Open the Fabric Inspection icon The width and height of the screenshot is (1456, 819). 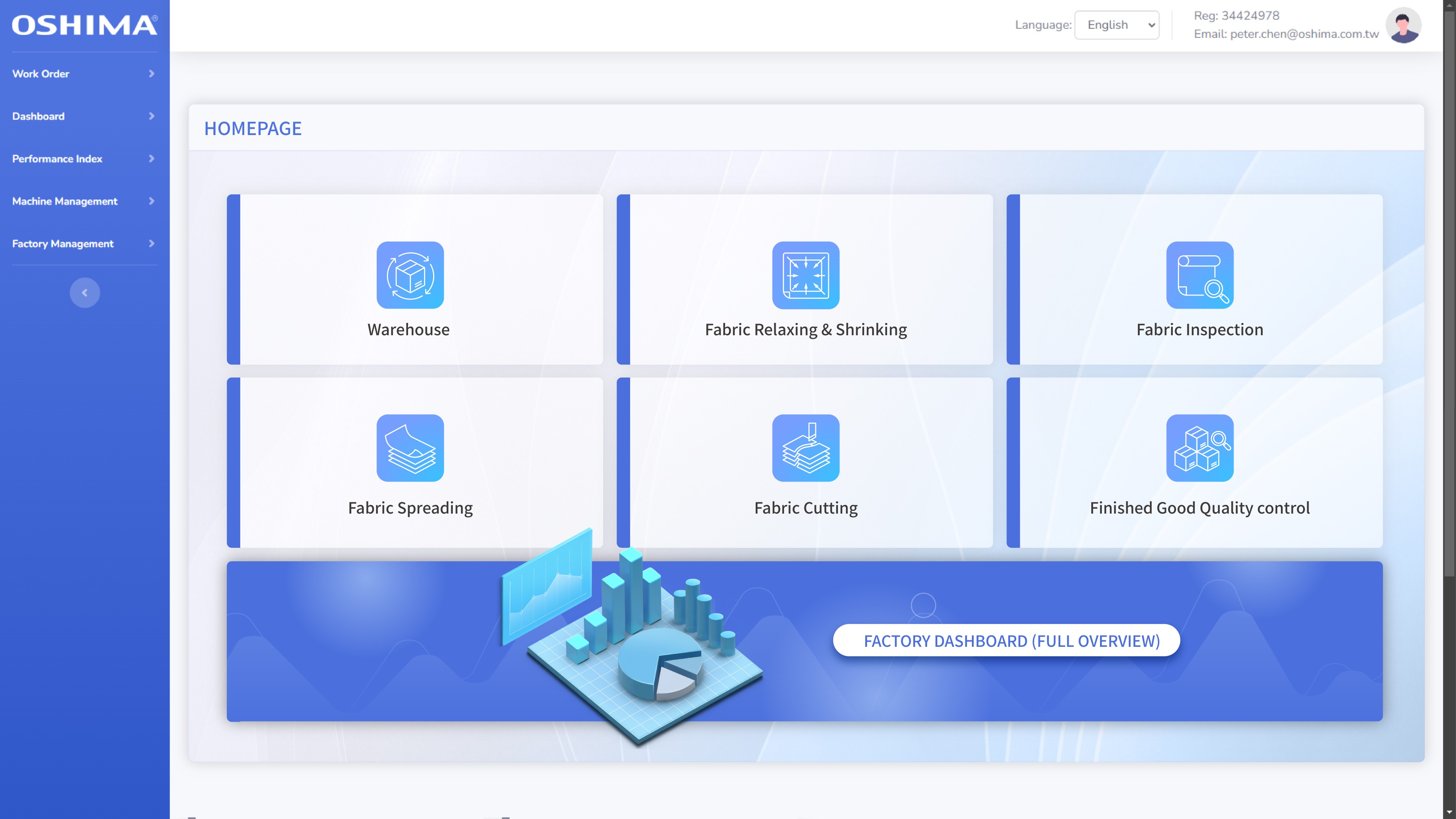click(x=1199, y=275)
